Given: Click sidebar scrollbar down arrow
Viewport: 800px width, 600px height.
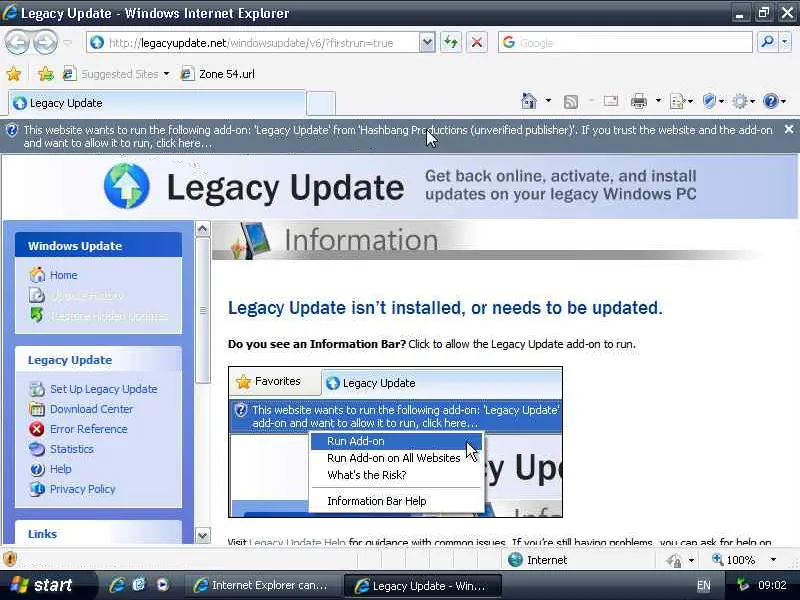Looking at the screenshot, I should [x=203, y=536].
